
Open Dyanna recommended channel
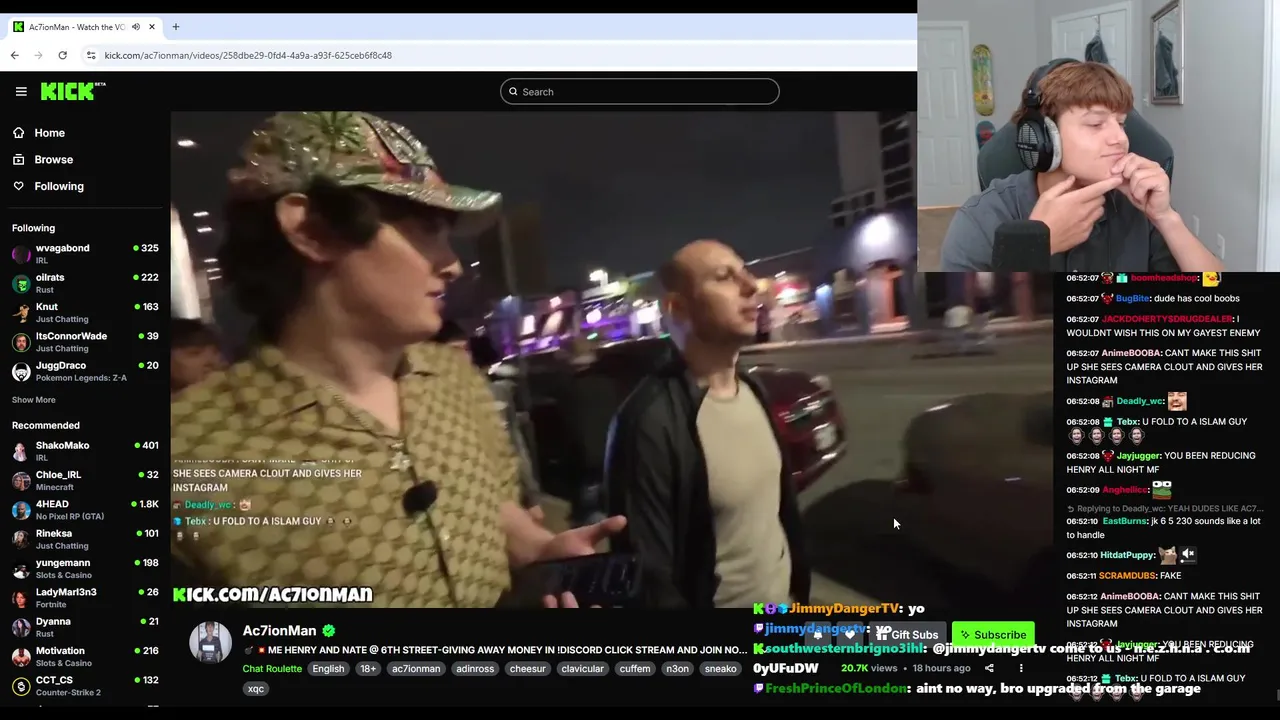pos(85,627)
